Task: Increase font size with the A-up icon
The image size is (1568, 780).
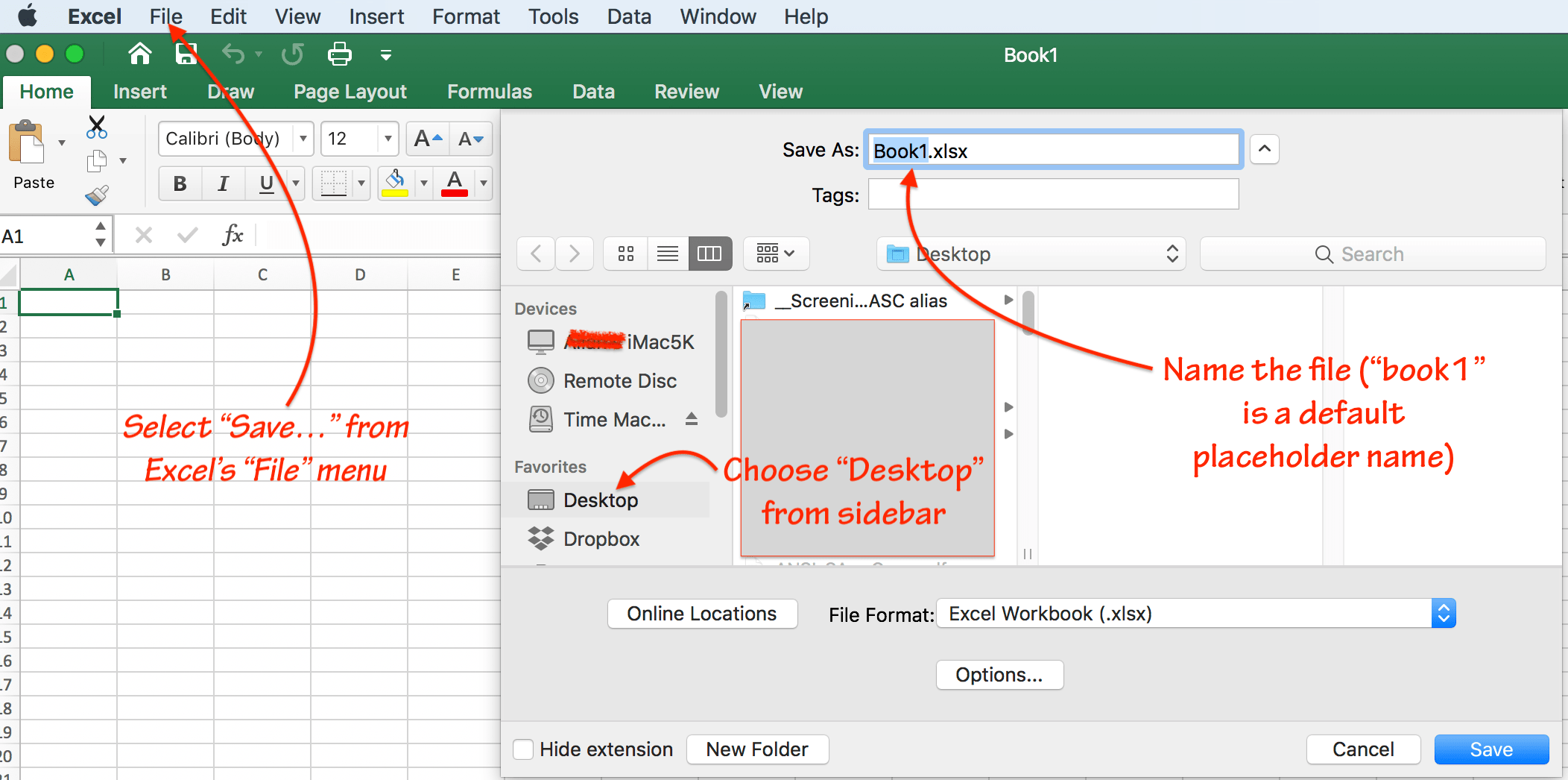Action: coord(429,139)
